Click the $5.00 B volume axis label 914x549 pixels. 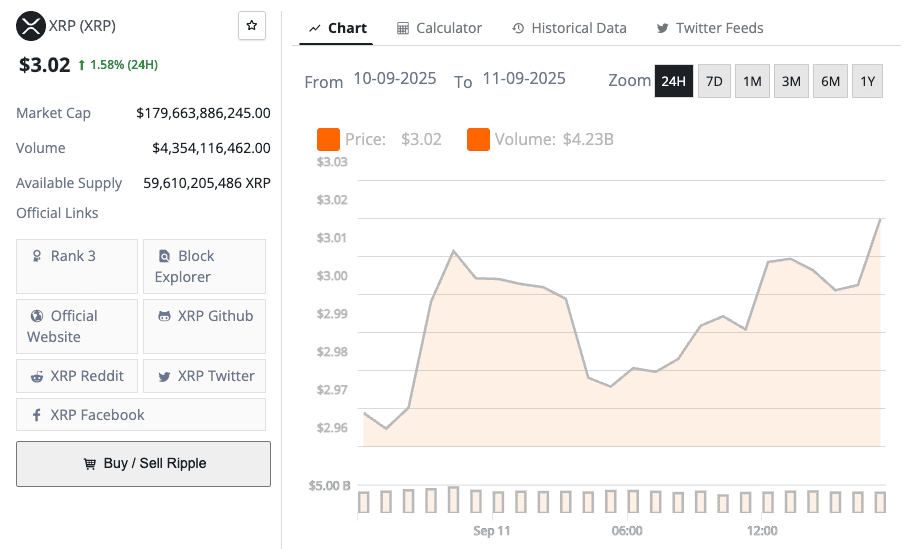coord(329,485)
